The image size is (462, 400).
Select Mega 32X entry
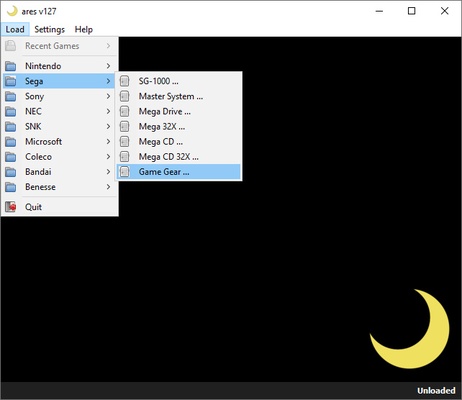tap(178, 127)
